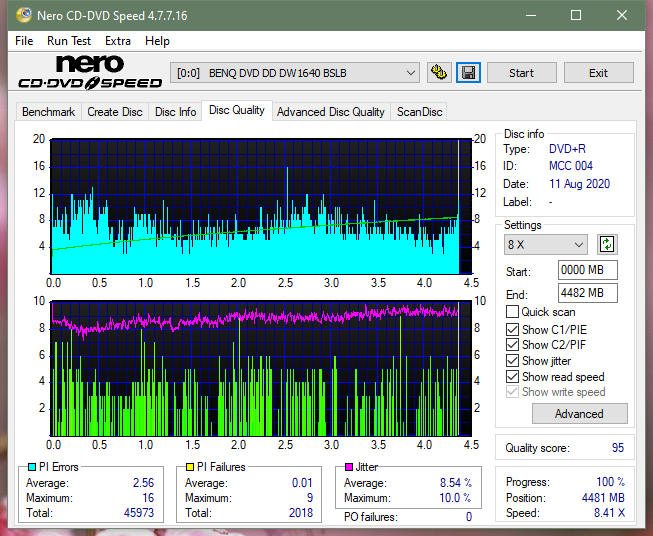
Task: Maximize the Nero window
Action: tap(576, 15)
